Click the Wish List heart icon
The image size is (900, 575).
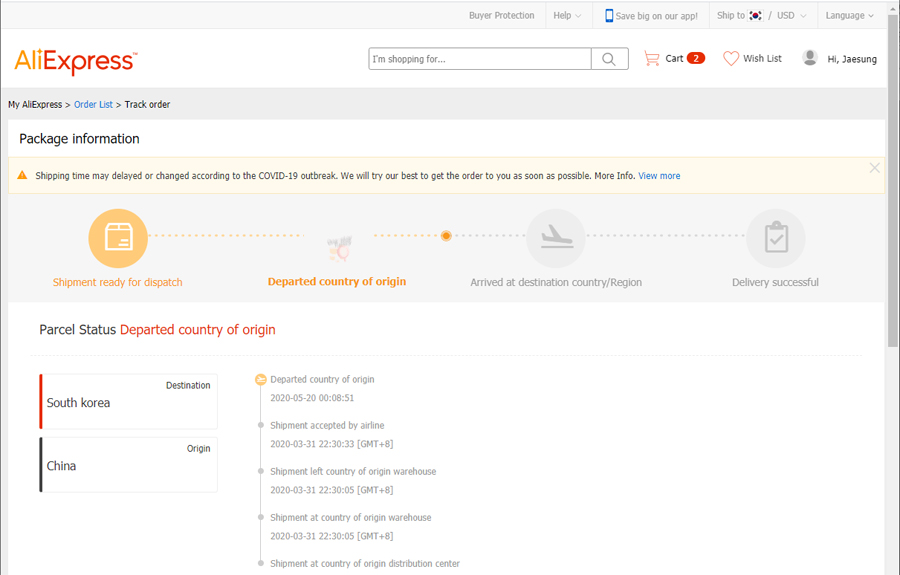point(731,59)
